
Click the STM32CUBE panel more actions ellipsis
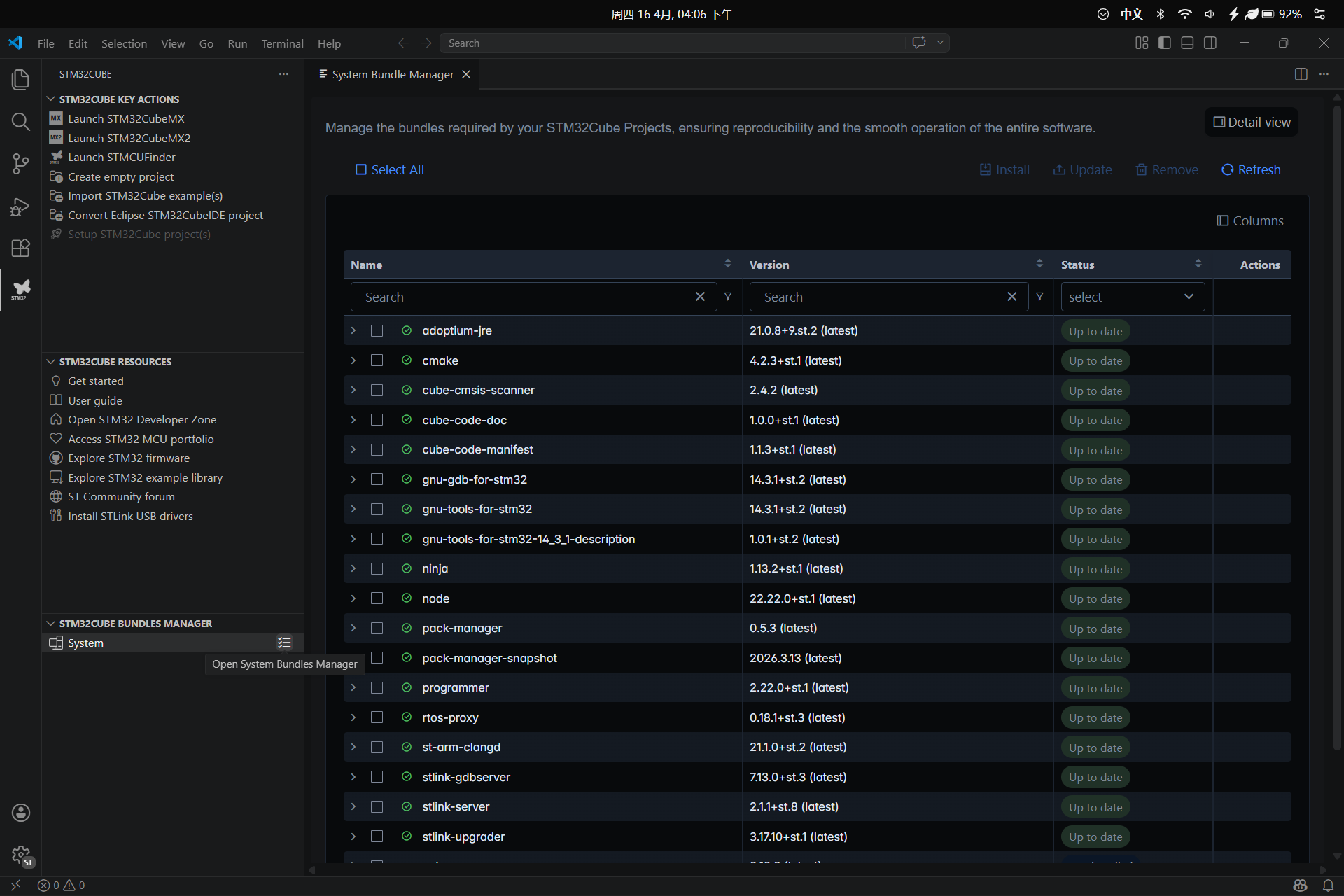283,74
